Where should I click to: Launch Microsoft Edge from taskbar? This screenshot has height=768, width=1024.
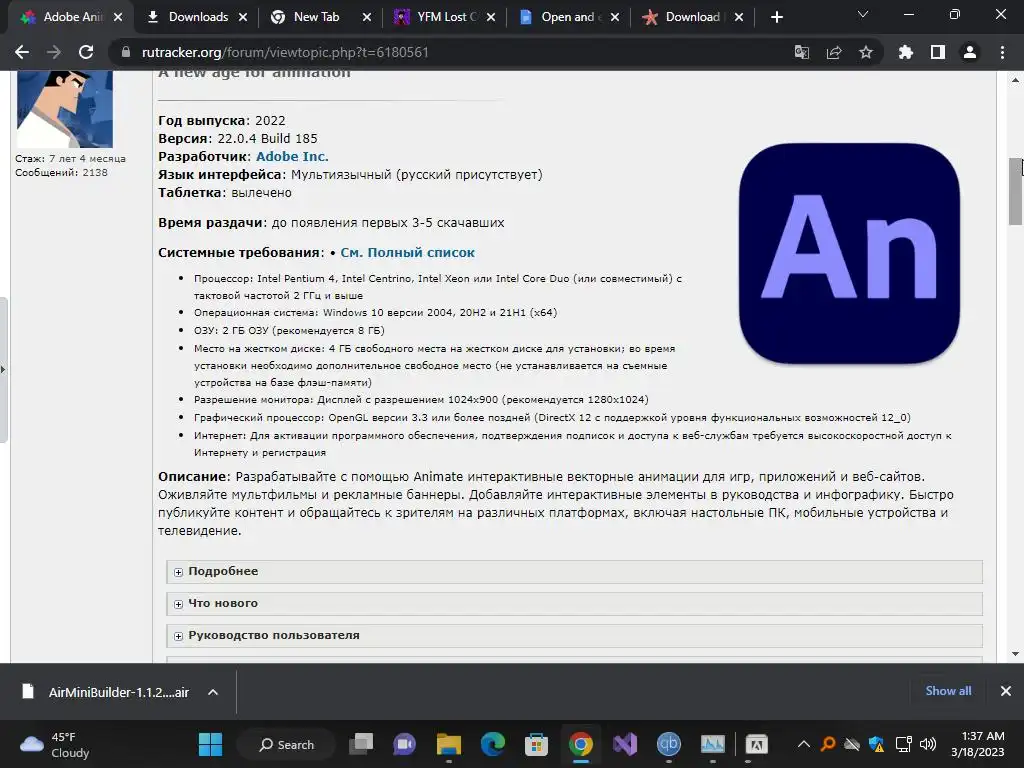[x=492, y=744]
